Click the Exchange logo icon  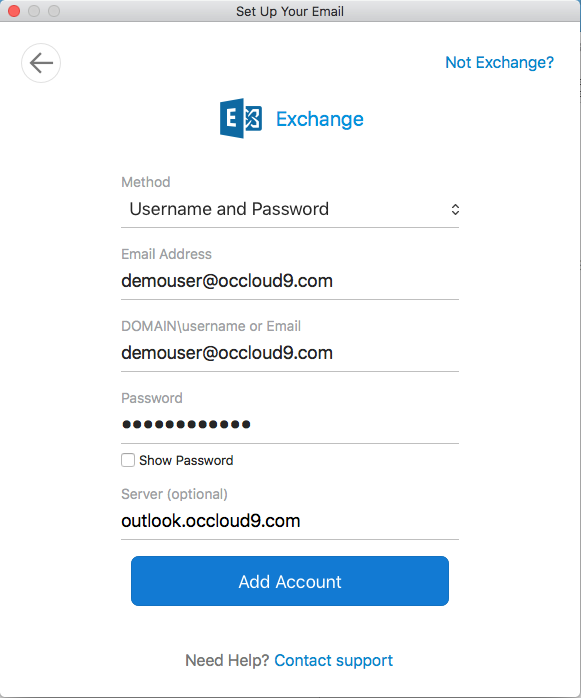[x=241, y=118]
